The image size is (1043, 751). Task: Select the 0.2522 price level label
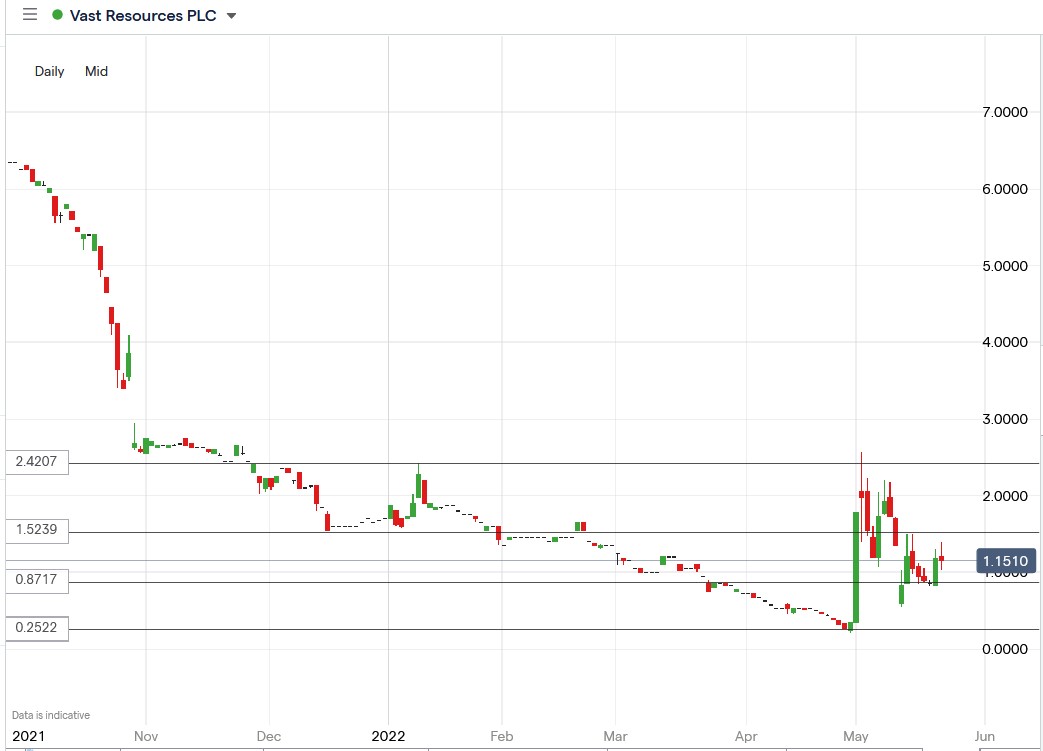pos(36,628)
